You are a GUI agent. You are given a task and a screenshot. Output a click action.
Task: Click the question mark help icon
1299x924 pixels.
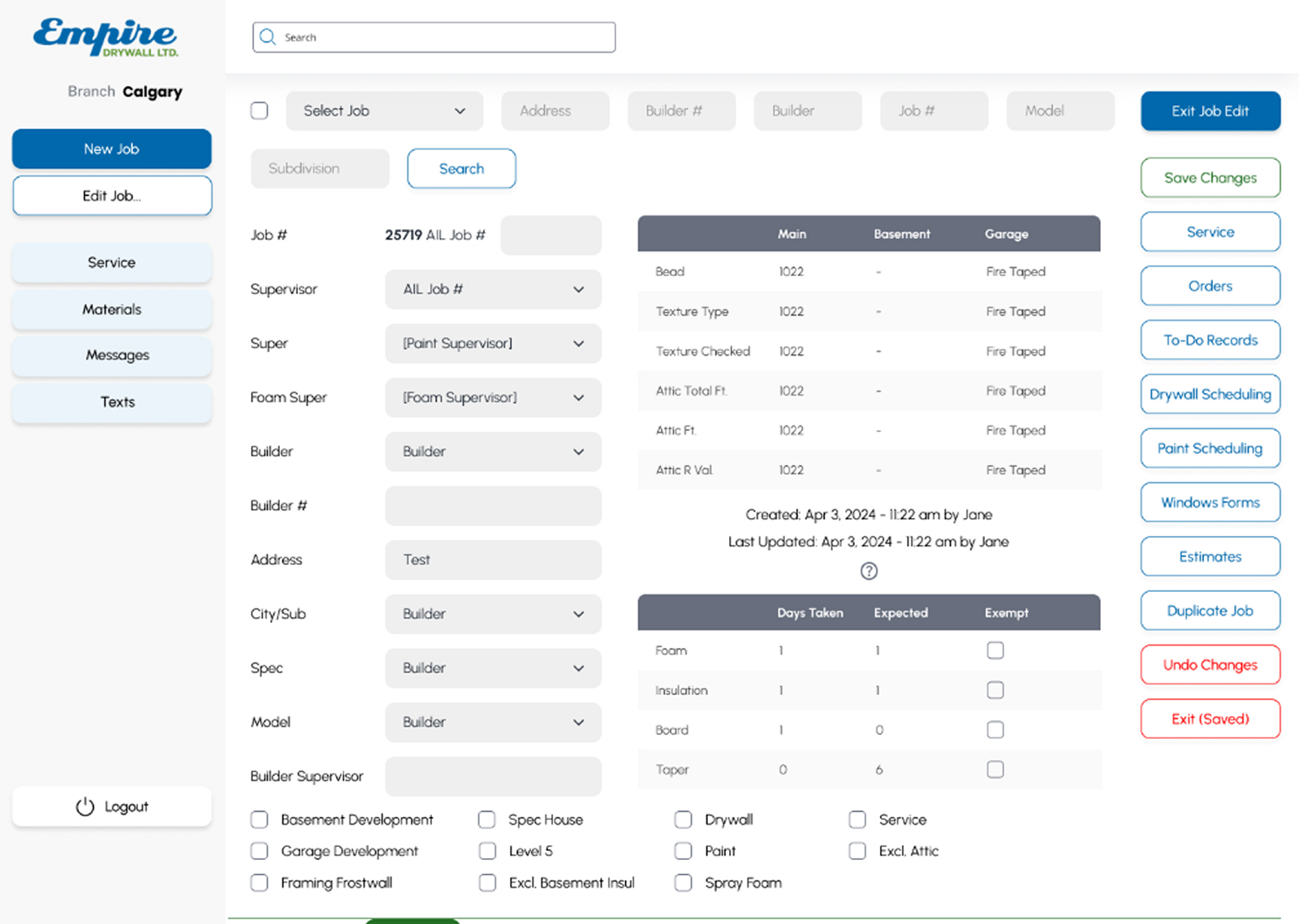868,571
